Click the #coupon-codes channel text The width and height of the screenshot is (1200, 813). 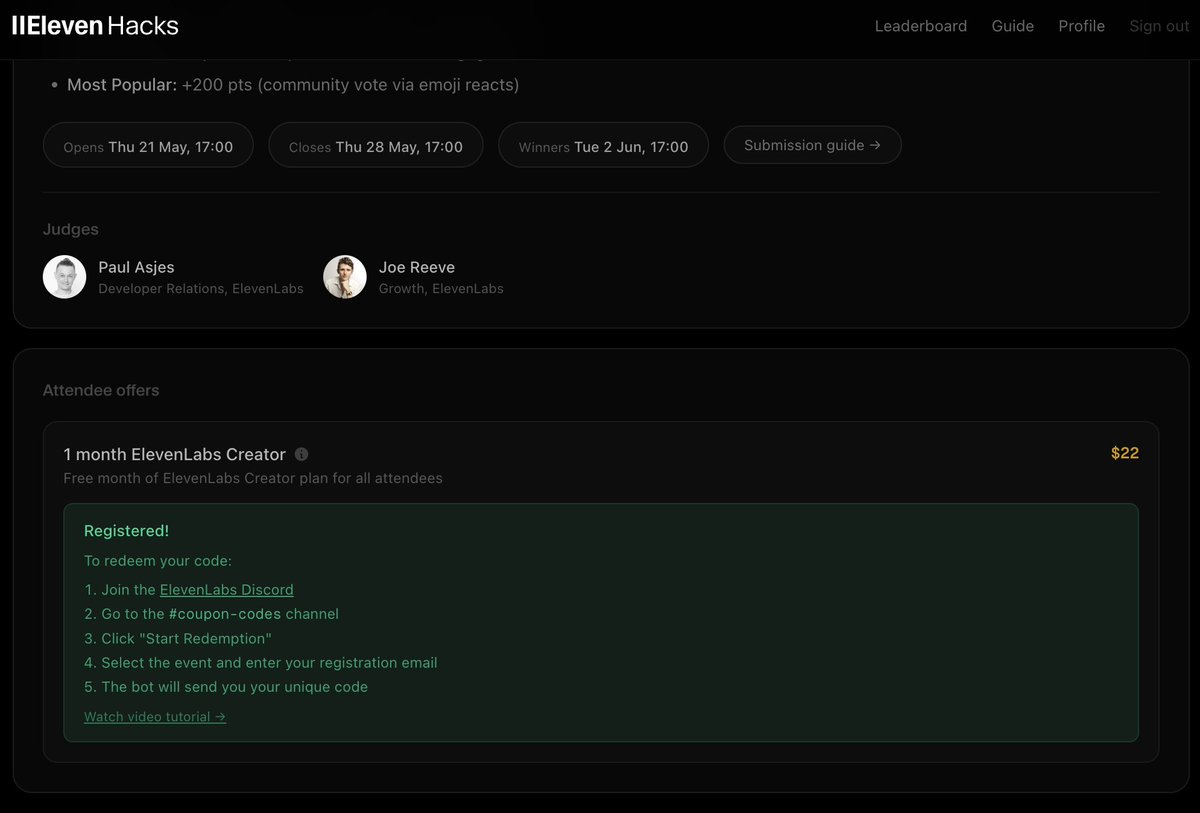225,614
